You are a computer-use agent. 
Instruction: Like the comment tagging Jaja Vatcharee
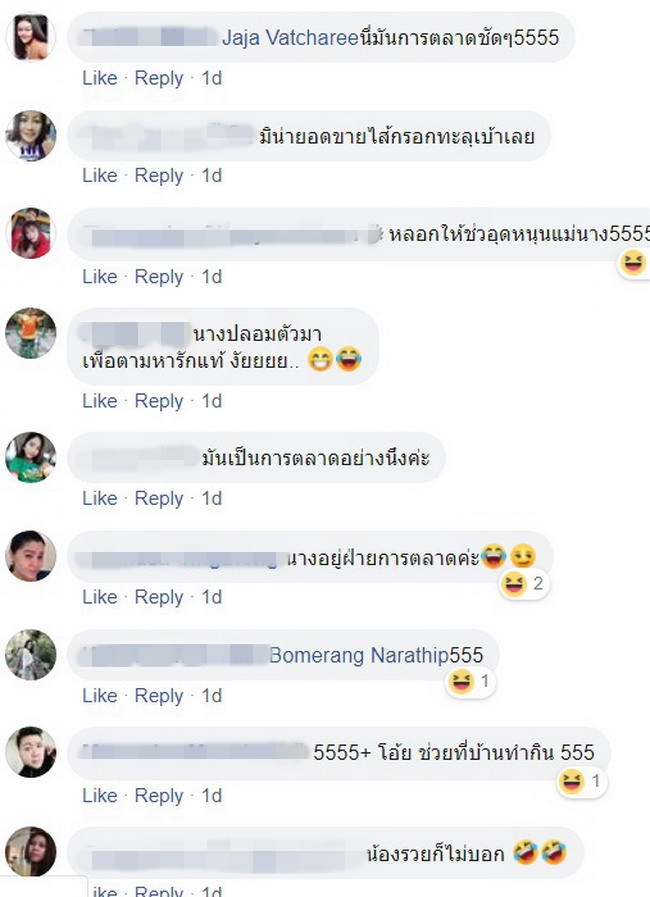(100, 78)
